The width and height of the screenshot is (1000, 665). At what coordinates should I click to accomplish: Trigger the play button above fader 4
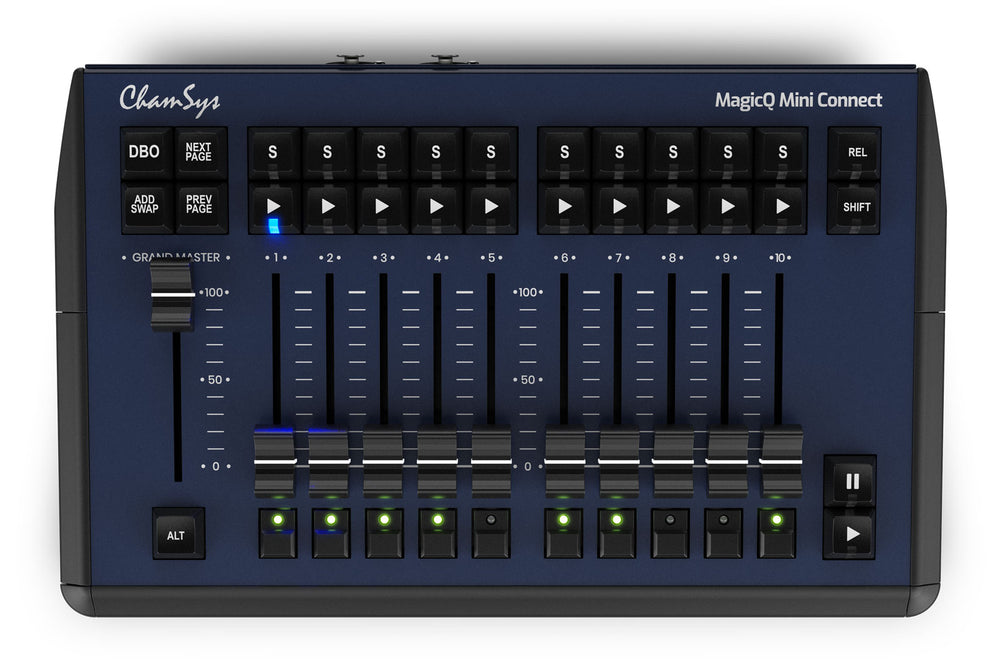(x=436, y=207)
